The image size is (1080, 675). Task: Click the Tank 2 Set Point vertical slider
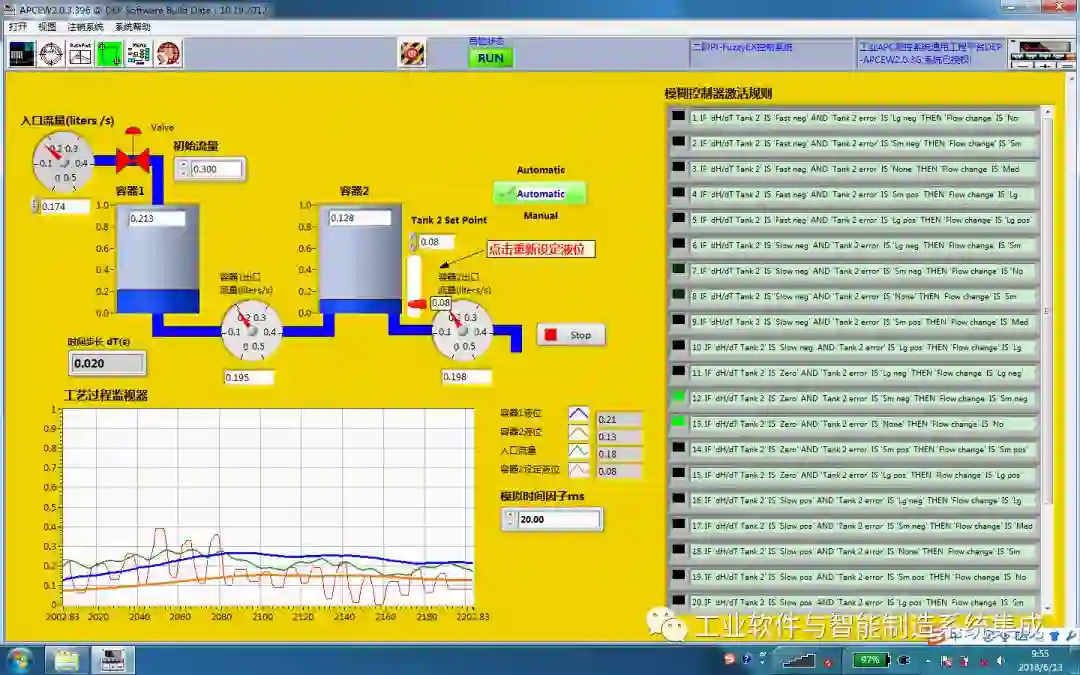(x=414, y=285)
